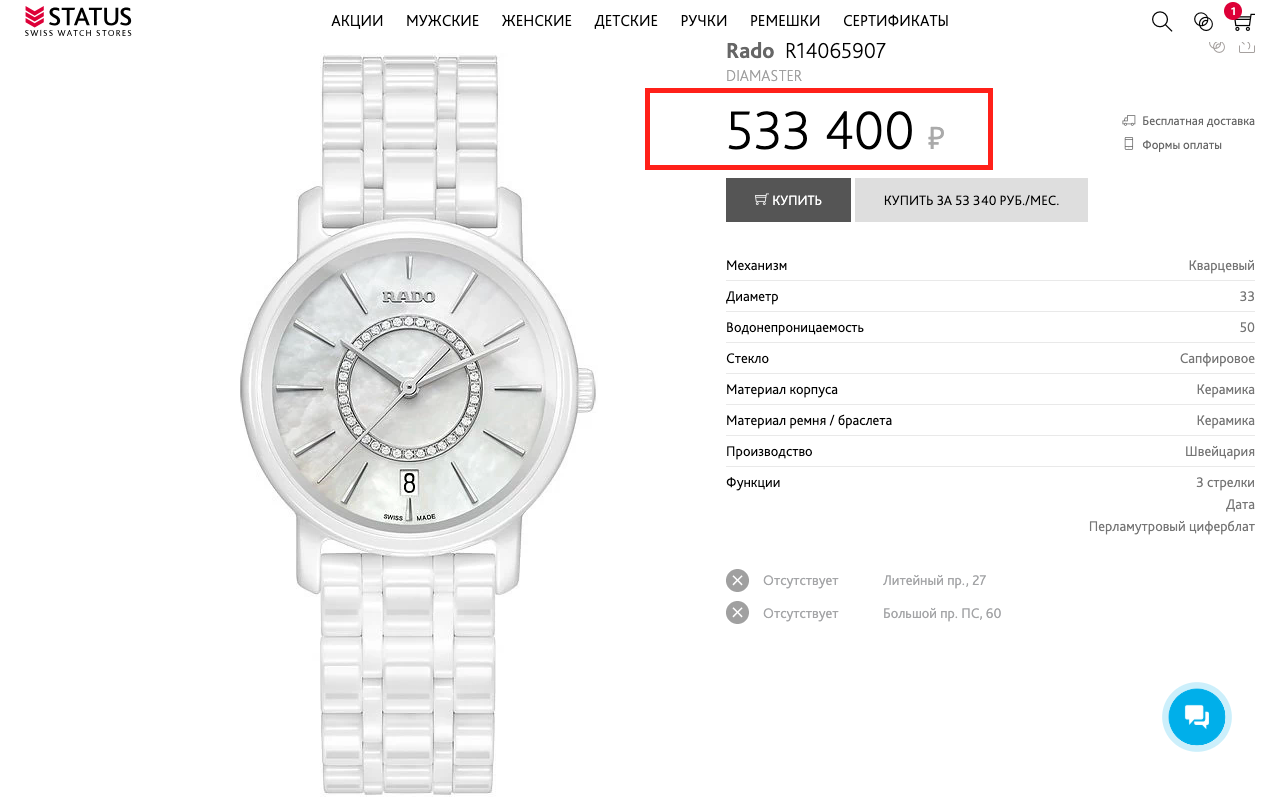This screenshot has width=1280, height=800.
Task: Click the unavailable X icon for Большой пр. ПС, 60
Action: point(737,613)
